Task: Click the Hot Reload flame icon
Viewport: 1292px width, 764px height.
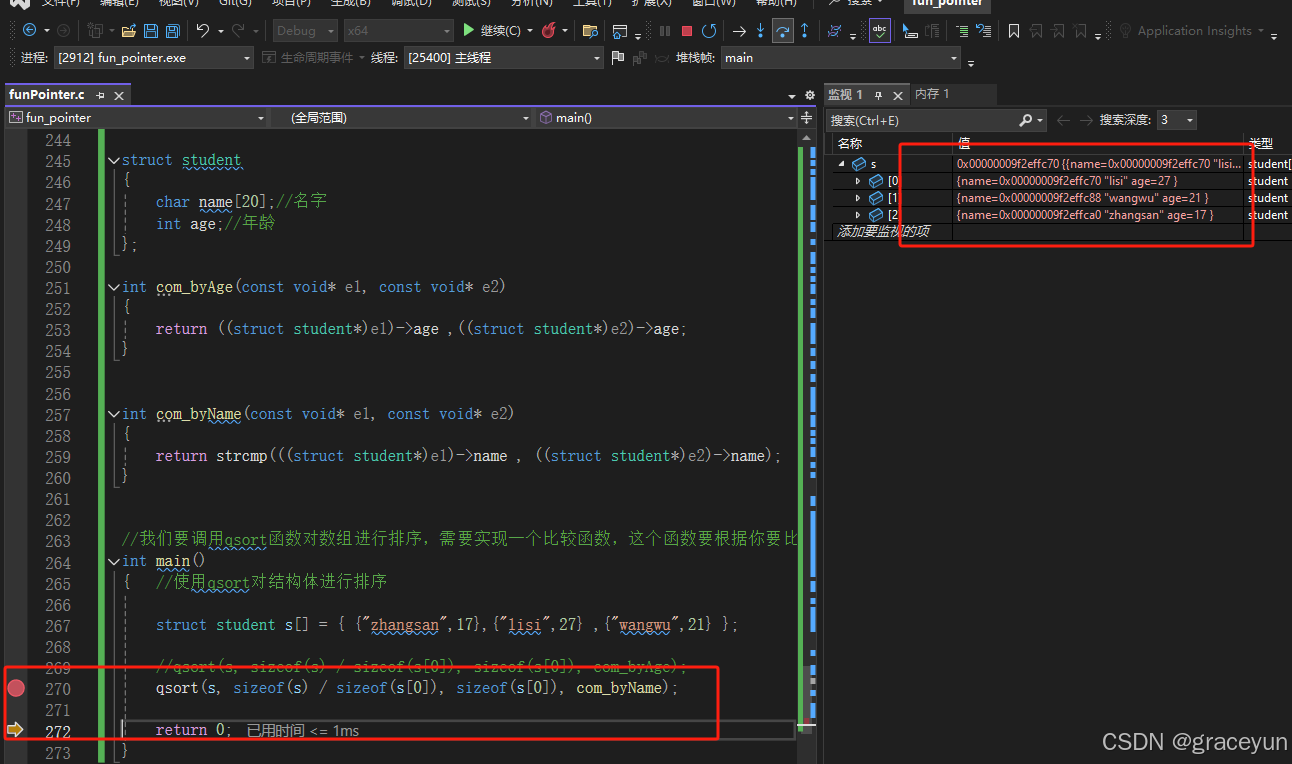Action: [x=548, y=31]
